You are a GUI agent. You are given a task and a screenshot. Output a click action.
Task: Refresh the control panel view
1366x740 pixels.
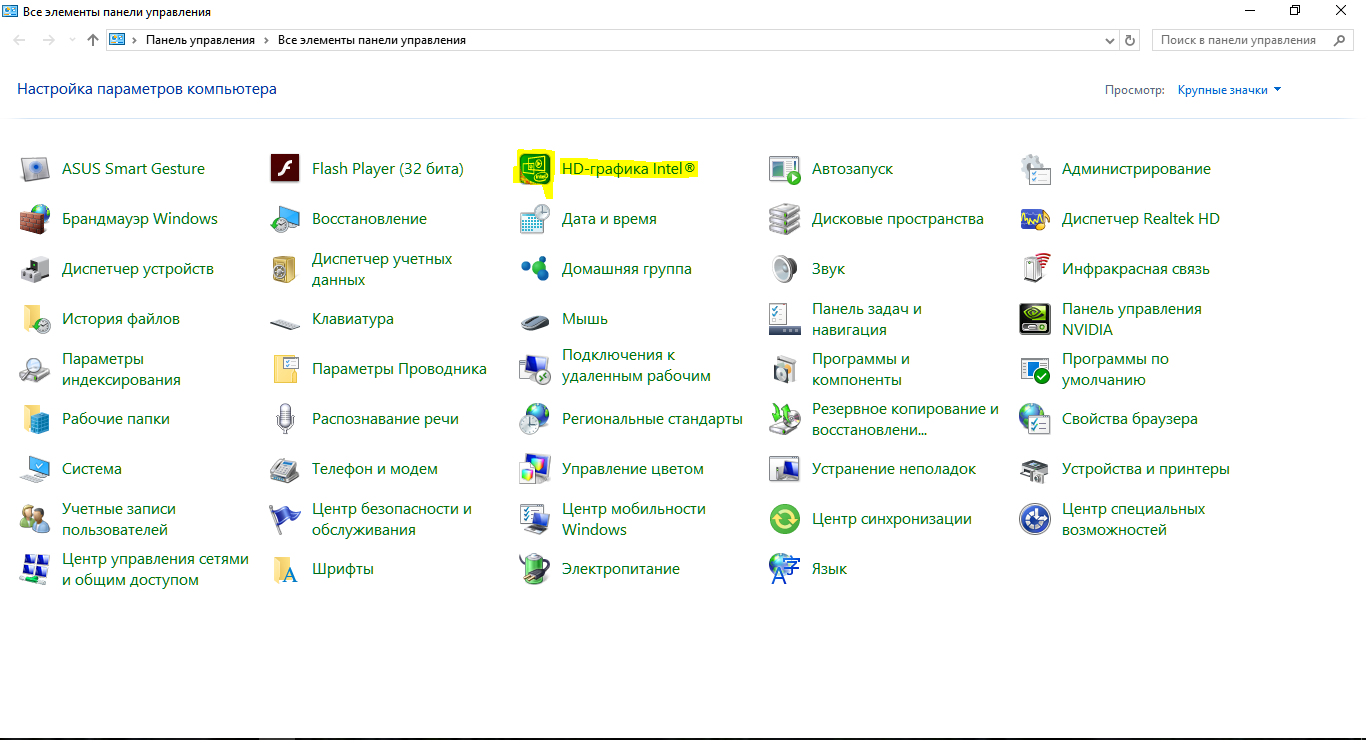point(1130,41)
